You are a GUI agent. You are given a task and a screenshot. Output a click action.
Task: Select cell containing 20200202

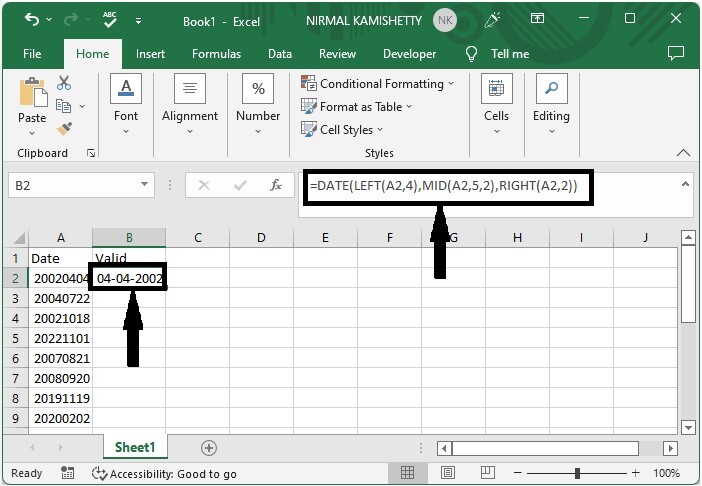tap(60, 418)
